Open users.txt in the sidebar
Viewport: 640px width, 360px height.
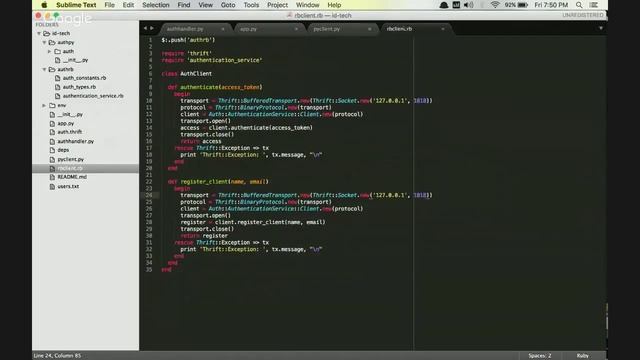[x=68, y=187]
